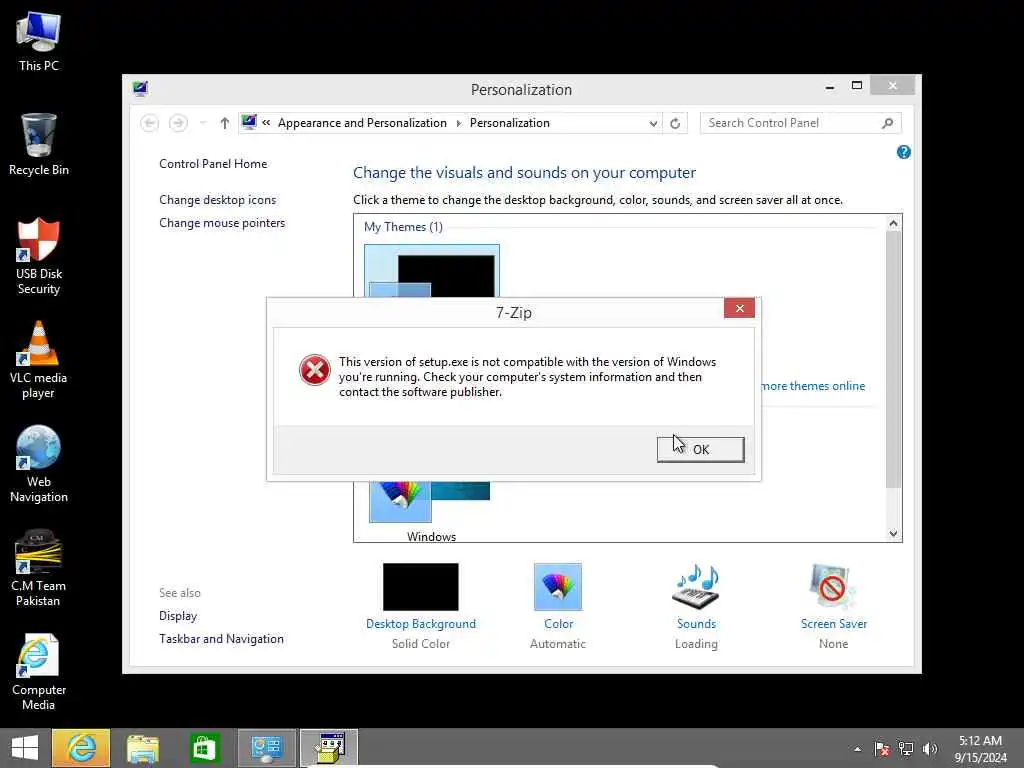This screenshot has height=768, width=1024.
Task: Go forward in Personalization window
Action: pos(178,123)
